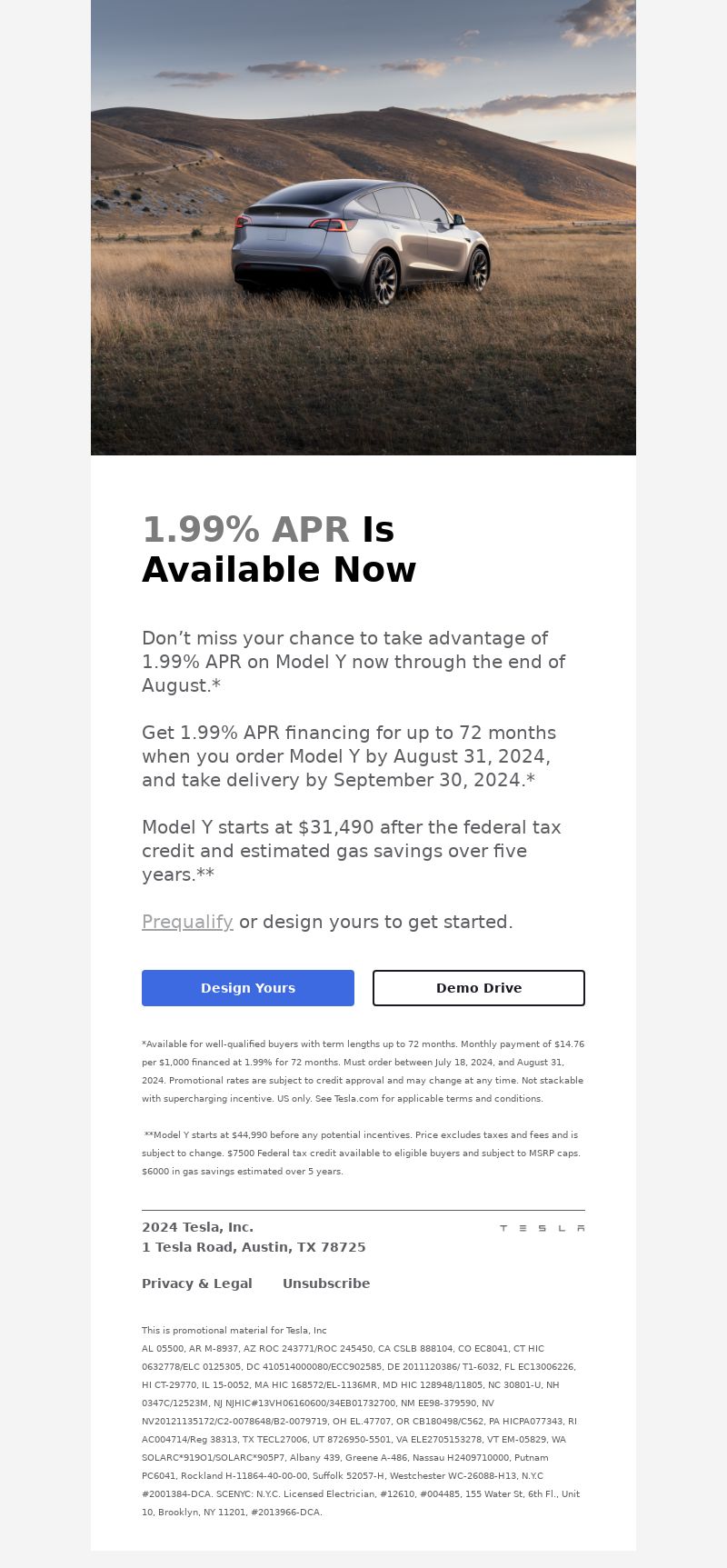This screenshot has width=727, height=1568.
Task: Open the Privacy & Legal link
Action: pos(197,1283)
